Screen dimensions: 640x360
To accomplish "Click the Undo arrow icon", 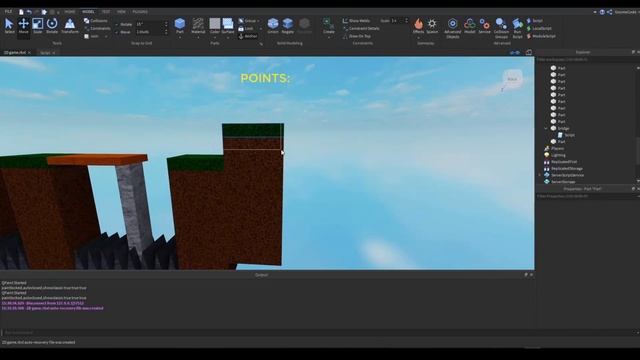I will pos(29,12).
